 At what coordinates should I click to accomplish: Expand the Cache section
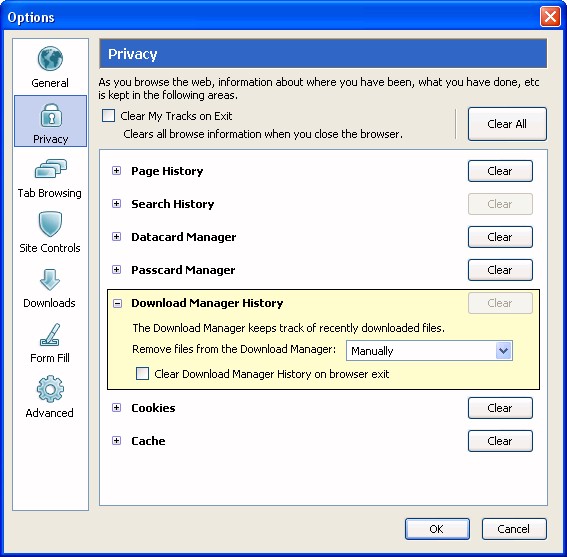[x=116, y=441]
